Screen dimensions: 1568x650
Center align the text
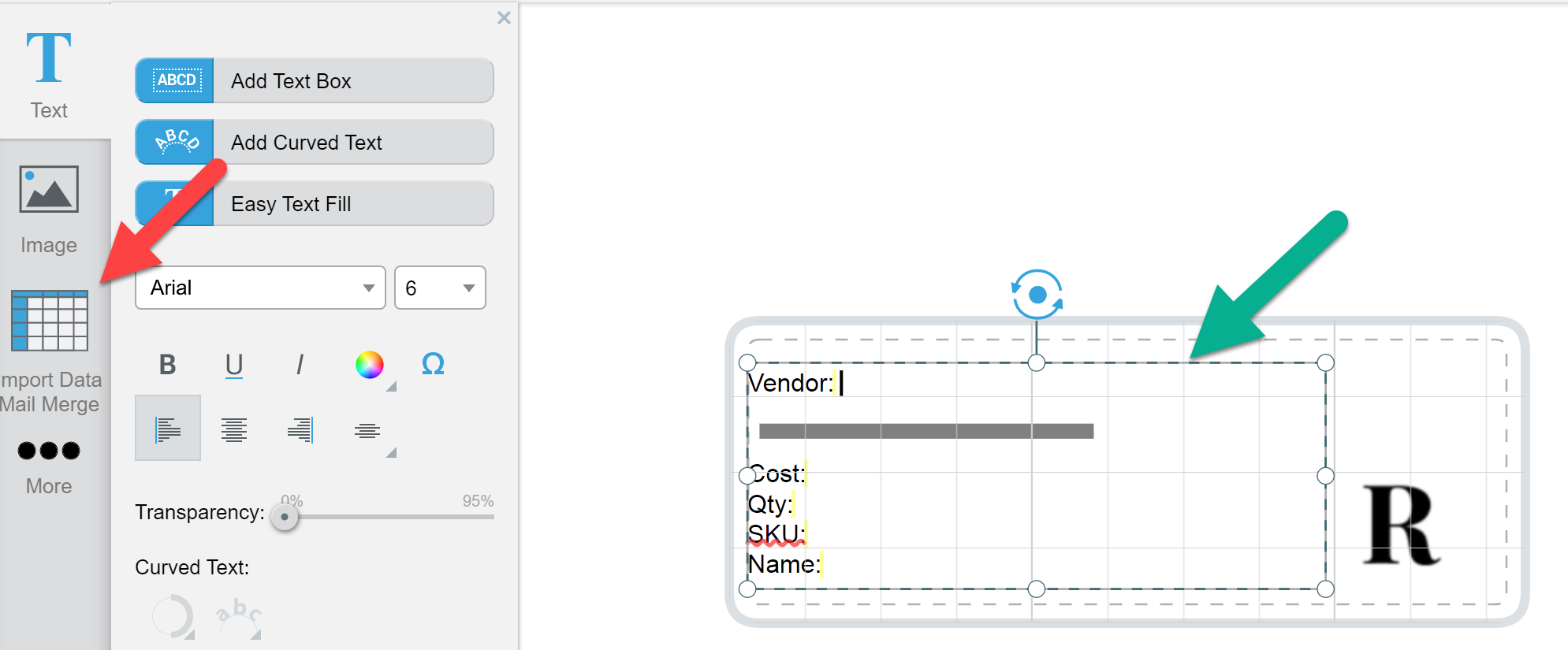[234, 429]
